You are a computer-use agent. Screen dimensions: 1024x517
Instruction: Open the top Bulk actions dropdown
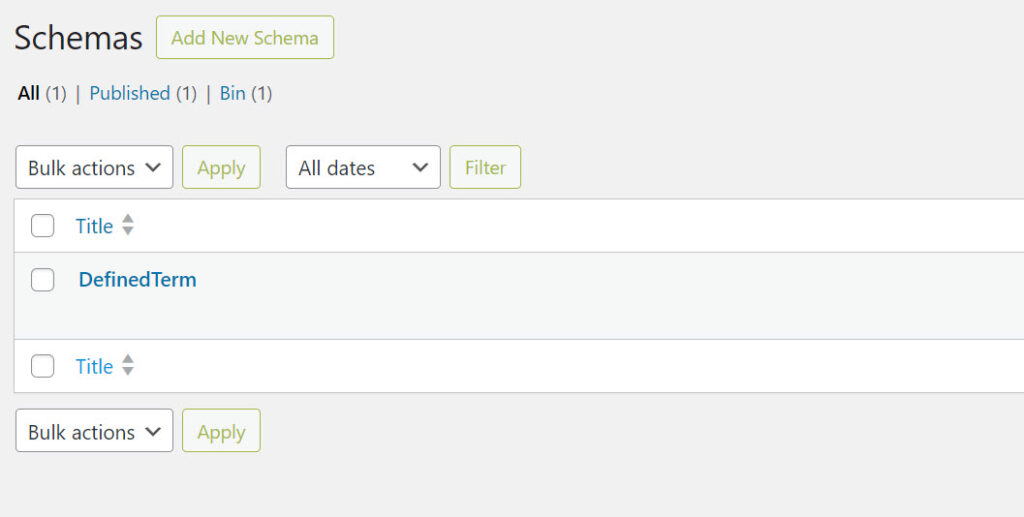94,168
